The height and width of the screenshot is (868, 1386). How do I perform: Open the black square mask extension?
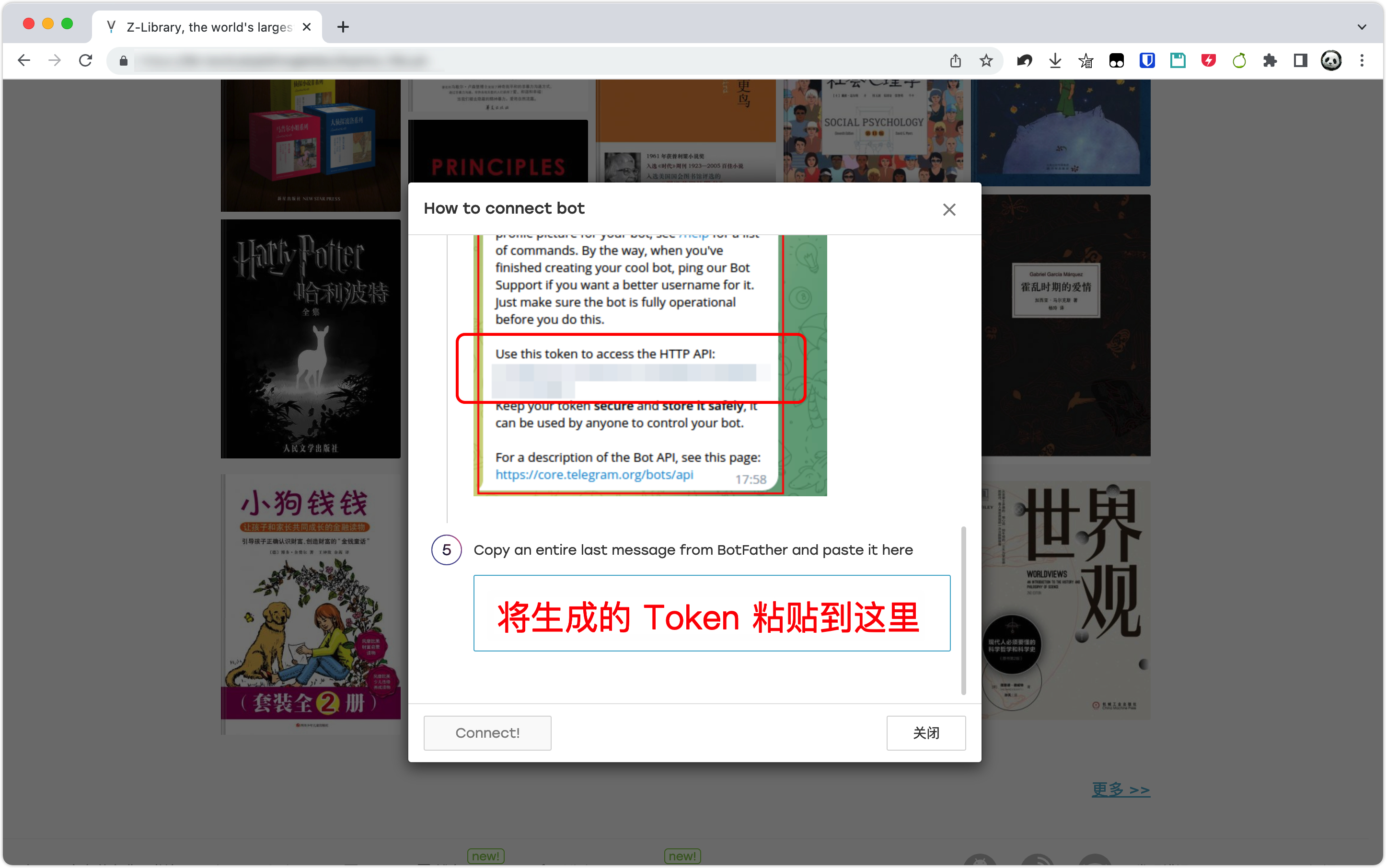pyautogui.click(x=1116, y=60)
